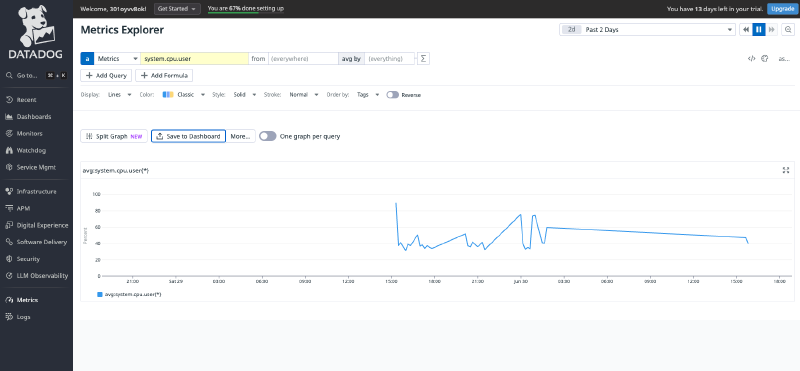
Task: Click Add Formula button
Action: point(164,76)
